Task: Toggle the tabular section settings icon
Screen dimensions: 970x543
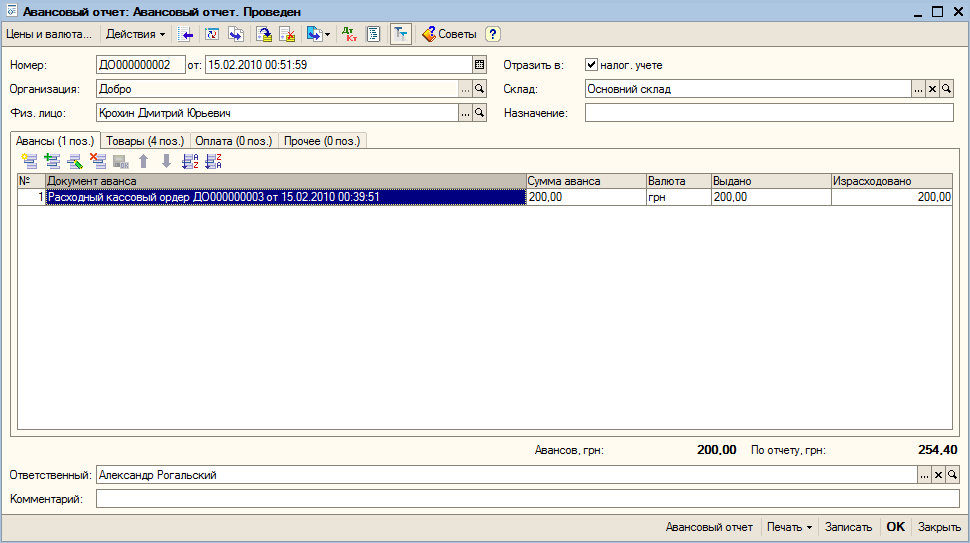Action: coord(401,35)
